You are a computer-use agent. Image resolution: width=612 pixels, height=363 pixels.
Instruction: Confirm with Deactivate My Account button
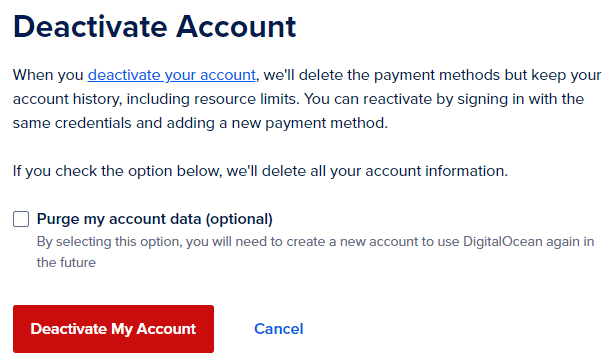[x=113, y=329]
